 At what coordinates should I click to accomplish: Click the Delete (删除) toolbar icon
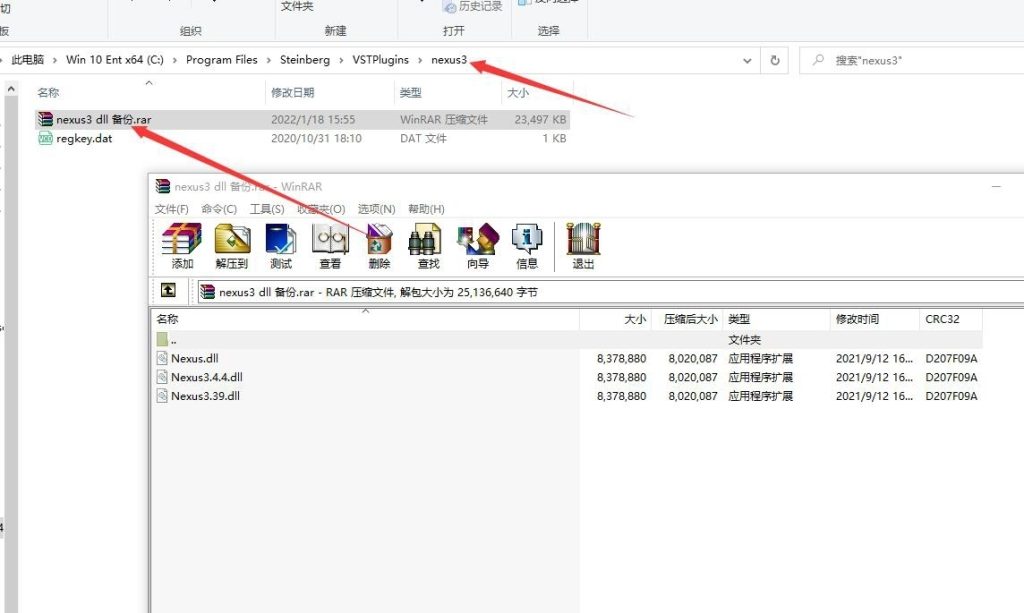(x=379, y=239)
